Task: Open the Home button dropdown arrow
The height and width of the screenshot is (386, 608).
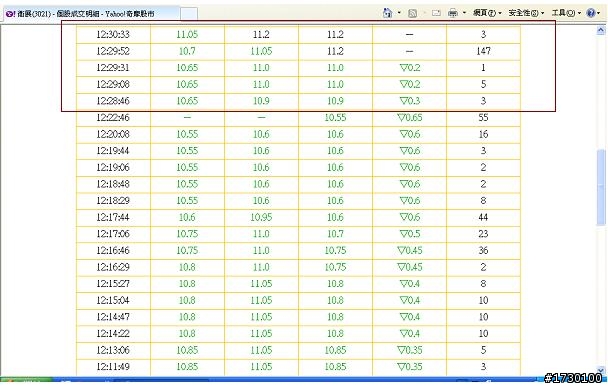Action: (399, 13)
